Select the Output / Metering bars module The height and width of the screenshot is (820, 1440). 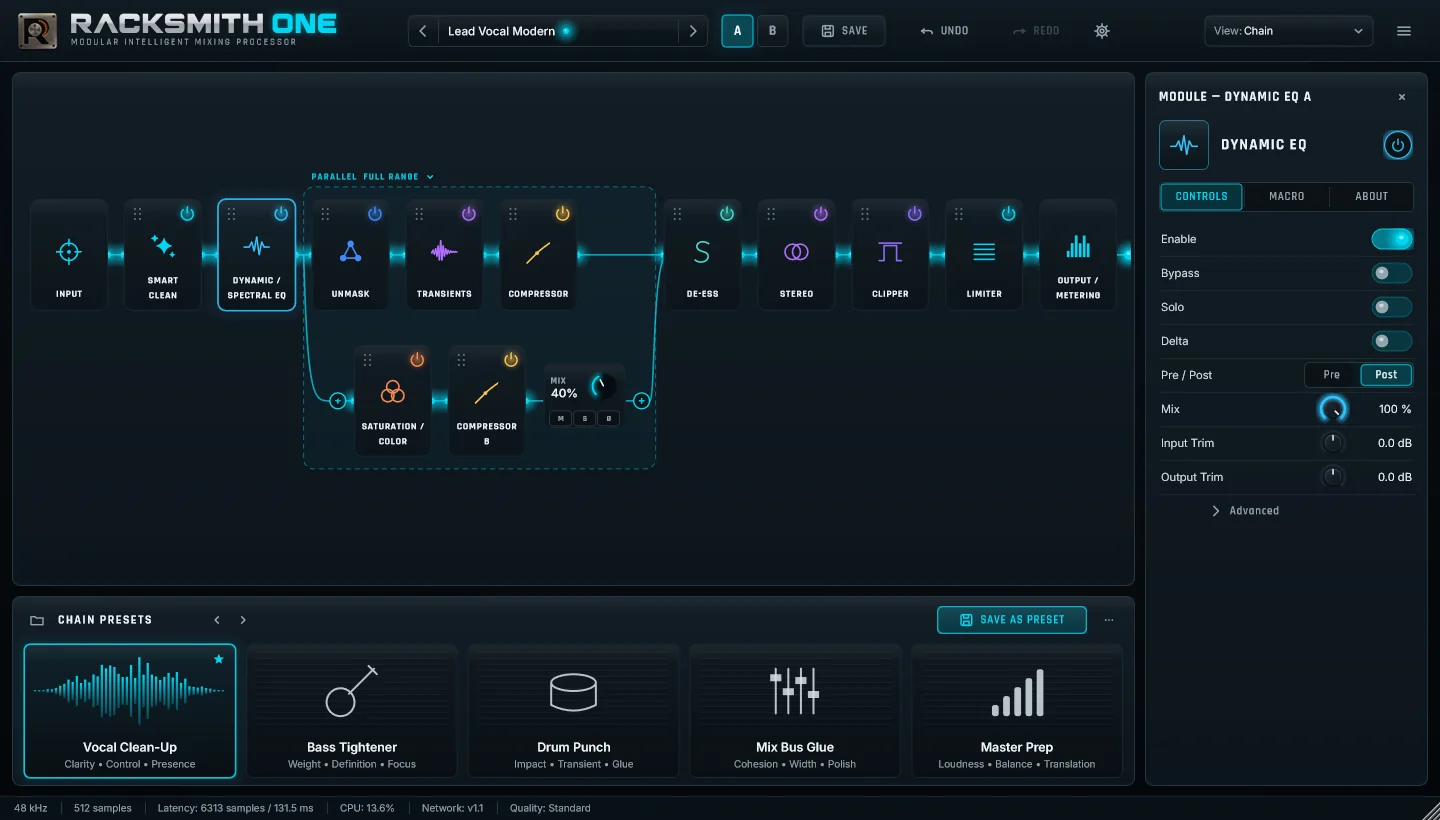(1078, 254)
